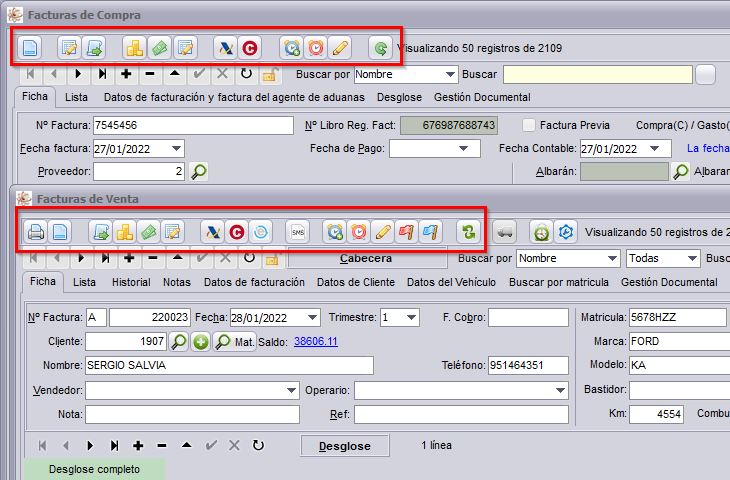The image size is (730, 480).
Task: Open the Todas filter dropdown in Facturas de Venta
Action: 692,258
